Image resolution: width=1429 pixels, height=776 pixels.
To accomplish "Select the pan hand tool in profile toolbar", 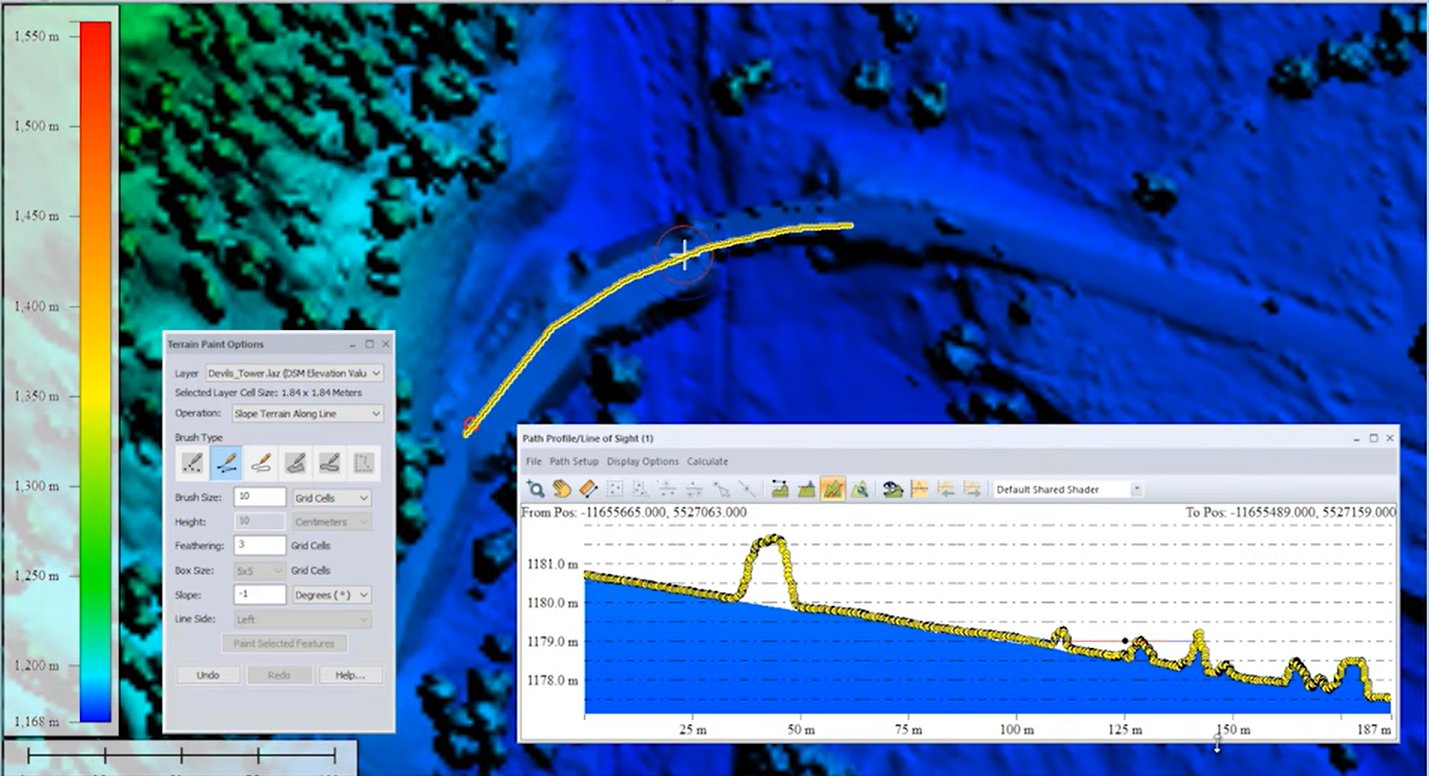I will [x=562, y=489].
